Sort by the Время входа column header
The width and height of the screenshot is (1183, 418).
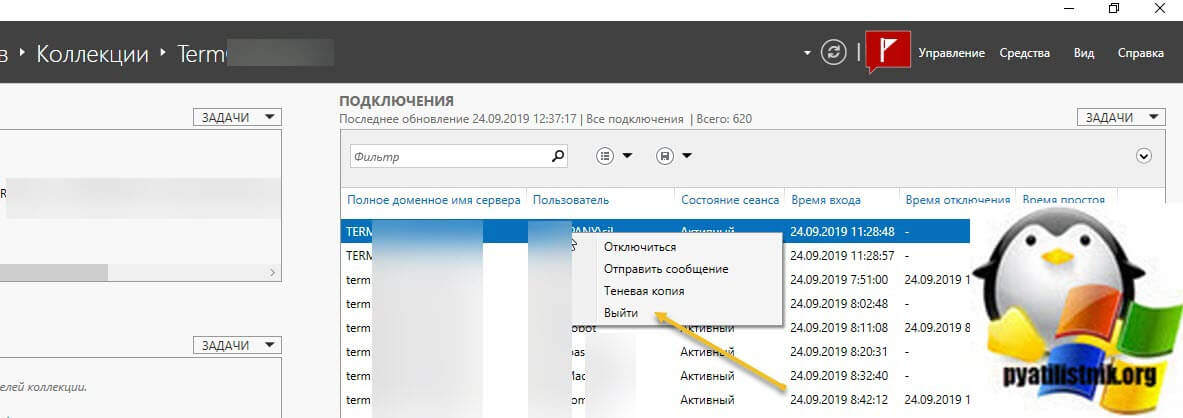pyautogui.click(x=825, y=200)
